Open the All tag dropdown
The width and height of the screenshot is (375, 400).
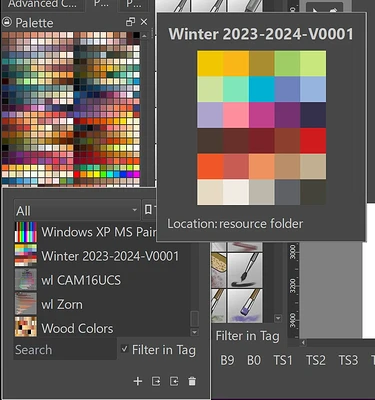pos(77,210)
